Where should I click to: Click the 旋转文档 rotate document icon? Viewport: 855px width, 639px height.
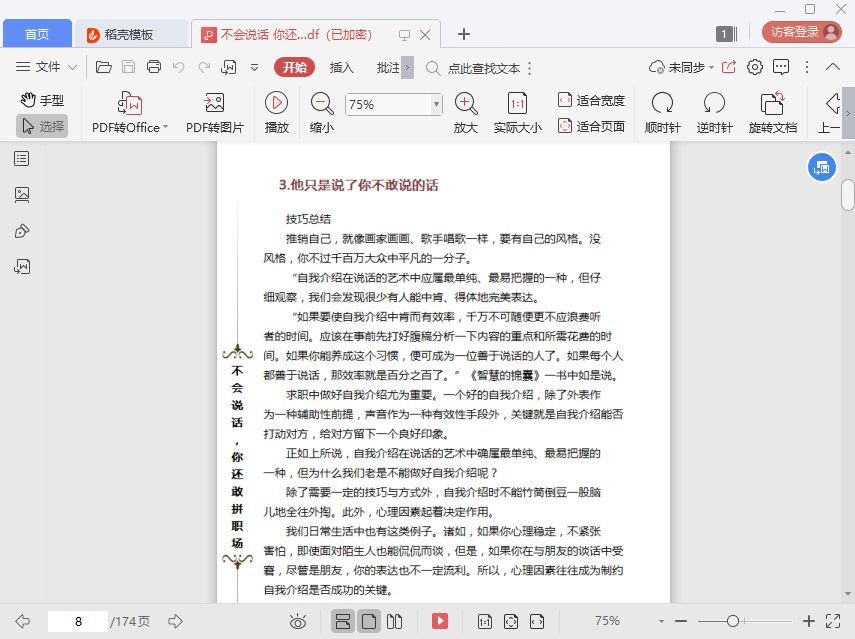[x=772, y=103]
